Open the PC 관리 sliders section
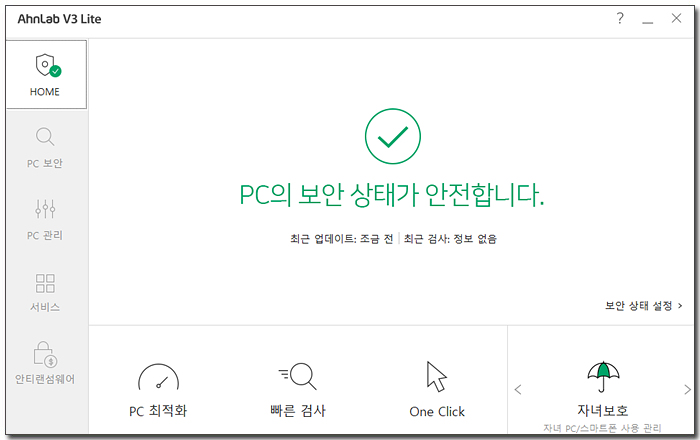Viewport: 700px width, 440px height. (x=45, y=220)
